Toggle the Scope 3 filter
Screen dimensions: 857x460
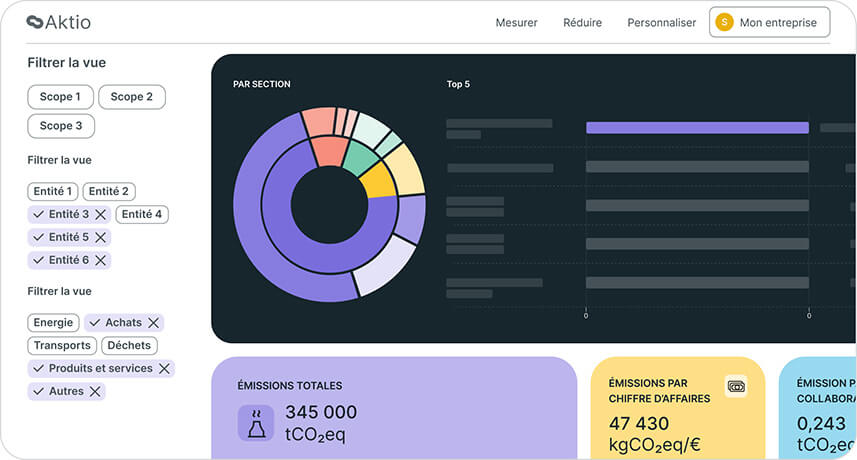(x=61, y=126)
